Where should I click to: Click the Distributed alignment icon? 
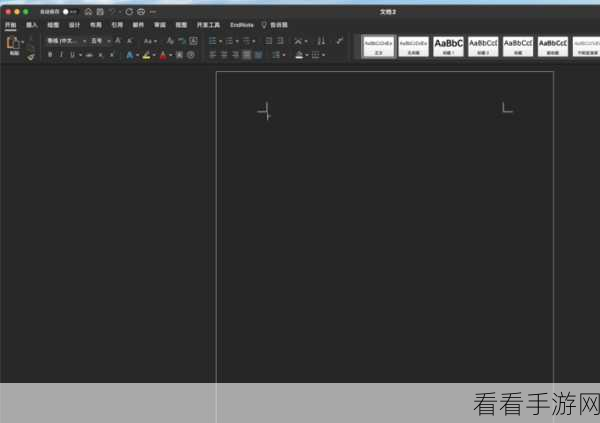click(258, 55)
